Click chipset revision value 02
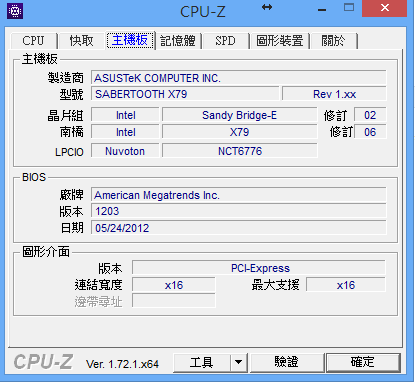Viewport: 415px width, 382px height. 370,115
